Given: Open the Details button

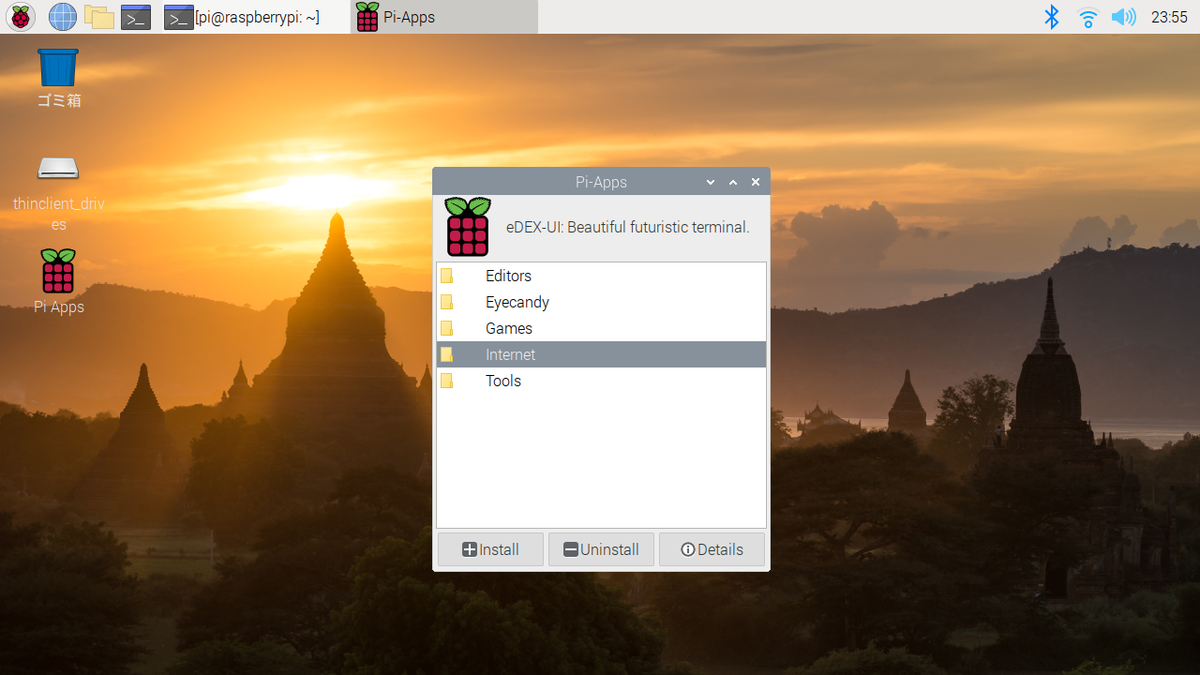Looking at the screenshot, I should click(711, 549).
